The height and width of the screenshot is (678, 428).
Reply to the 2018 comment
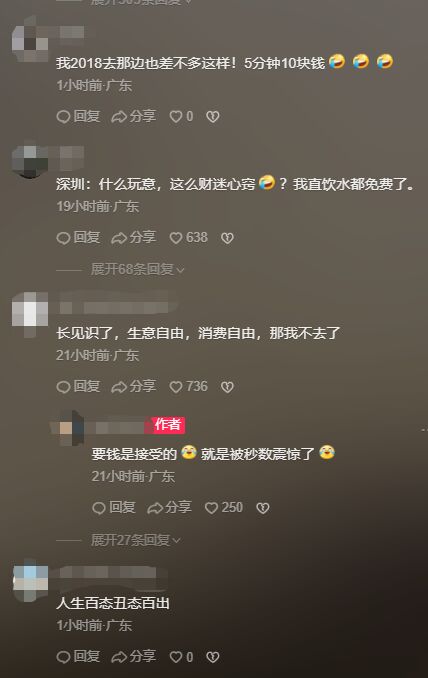point(78,116)
